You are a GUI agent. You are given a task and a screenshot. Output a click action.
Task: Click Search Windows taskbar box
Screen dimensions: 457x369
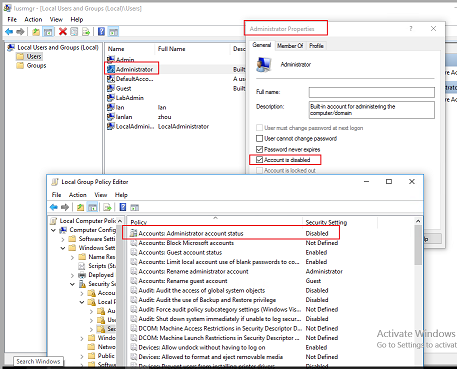[38, 361]
